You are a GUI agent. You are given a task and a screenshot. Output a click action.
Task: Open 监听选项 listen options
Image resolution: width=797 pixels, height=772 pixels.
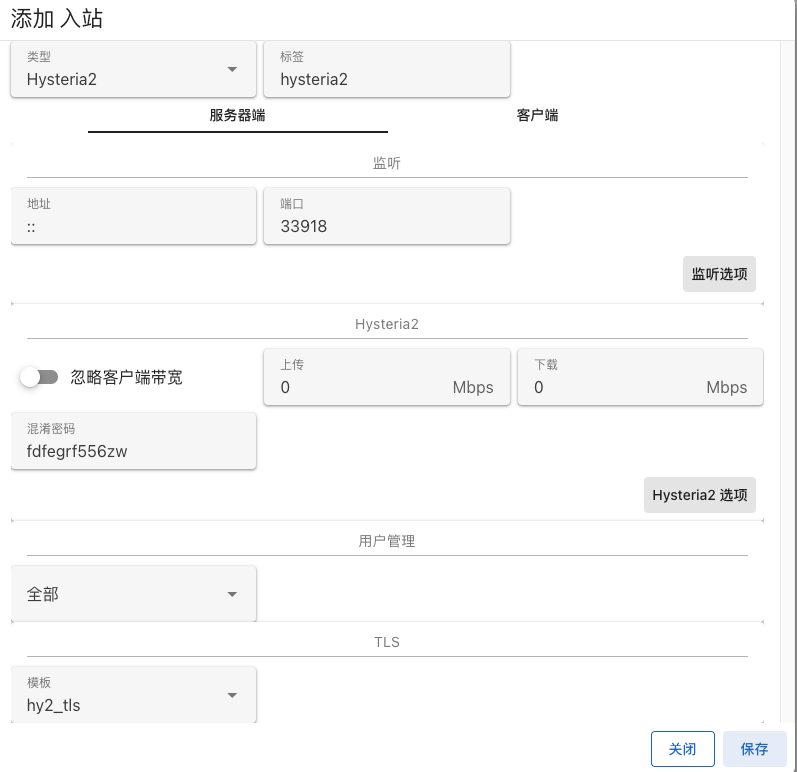point(719,274)
